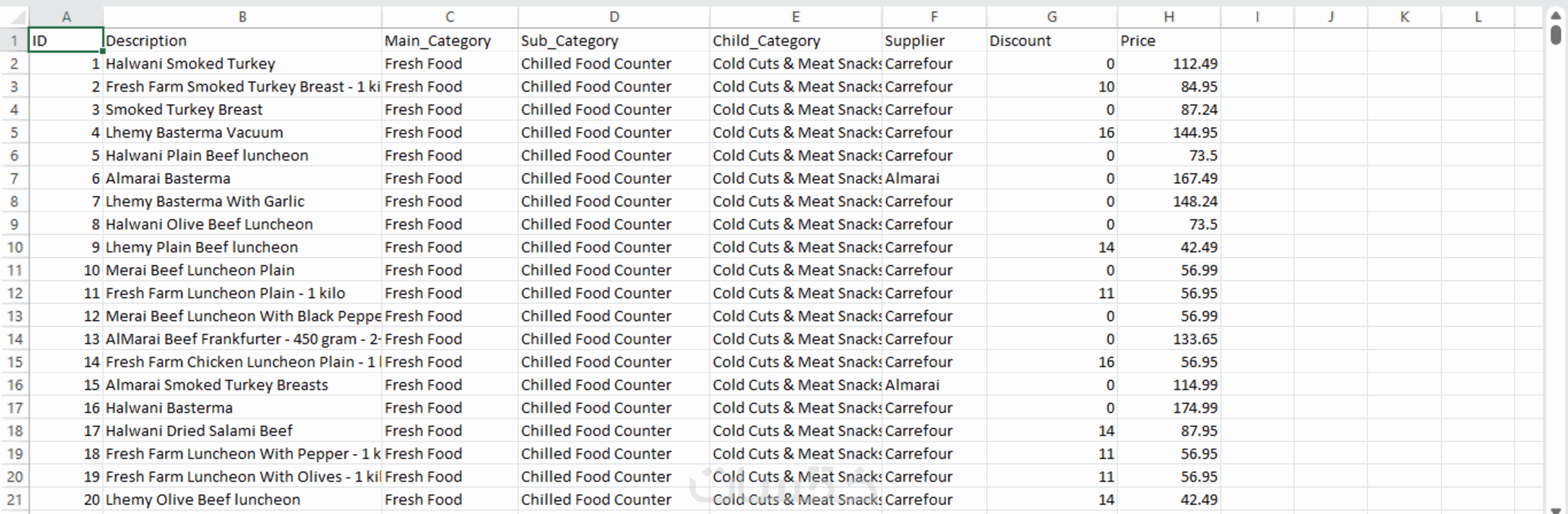This screenshot has height=514, width=1568.
Task: Click the Lhemy Basterma Vacuum cell
Action: click(x=242, y=133)
